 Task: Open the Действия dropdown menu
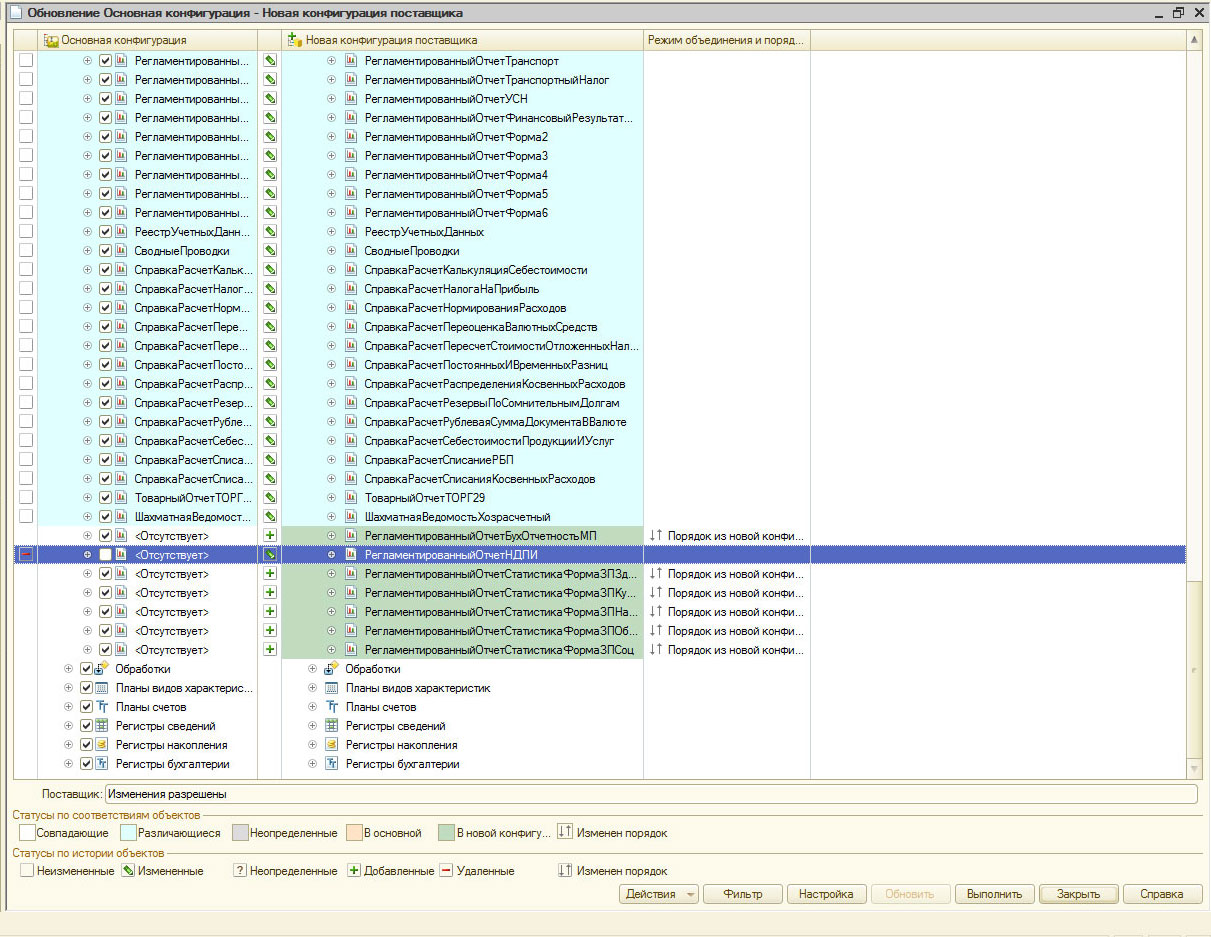point(658,894)
